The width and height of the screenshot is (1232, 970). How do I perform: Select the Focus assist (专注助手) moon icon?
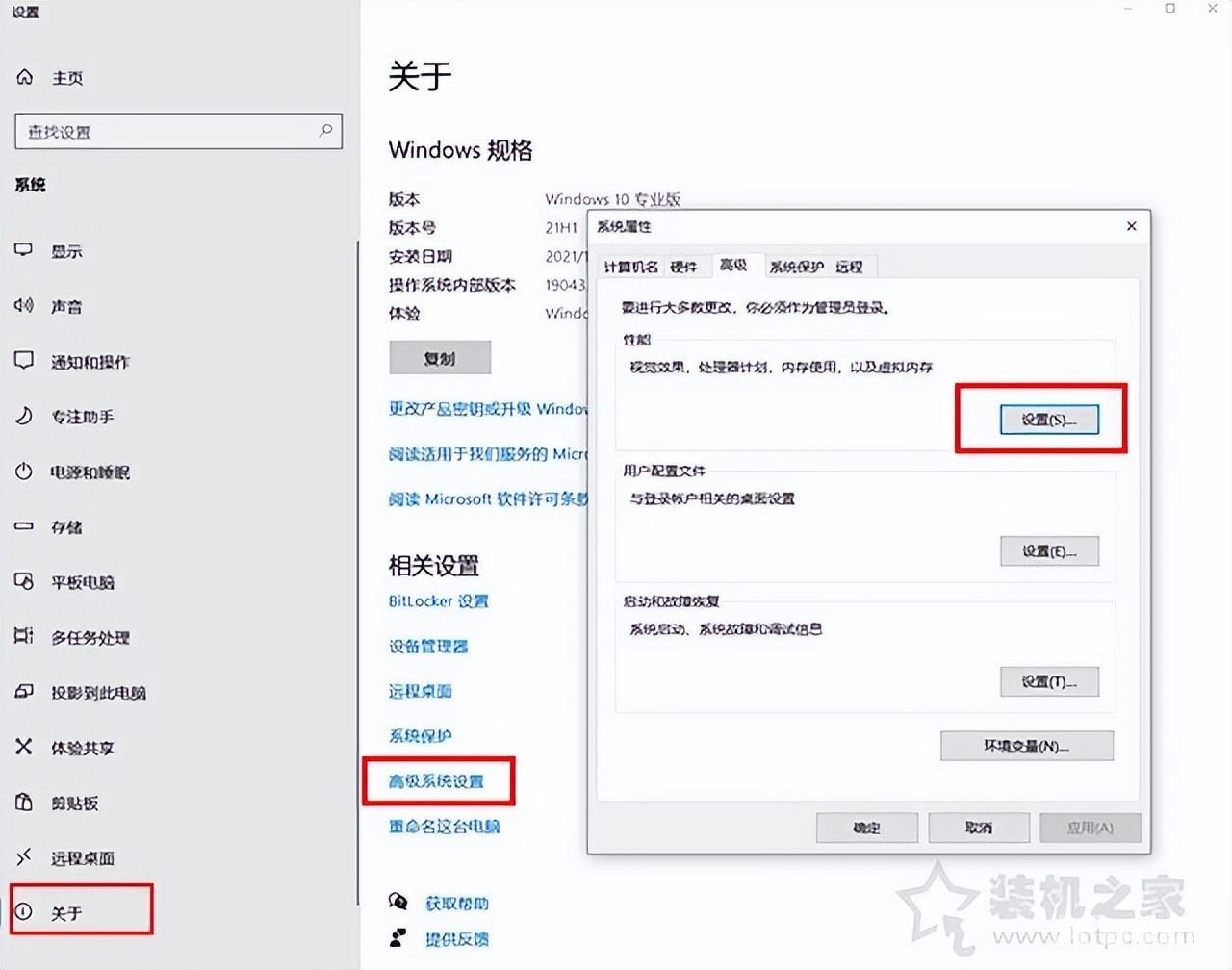pos(24,416)
